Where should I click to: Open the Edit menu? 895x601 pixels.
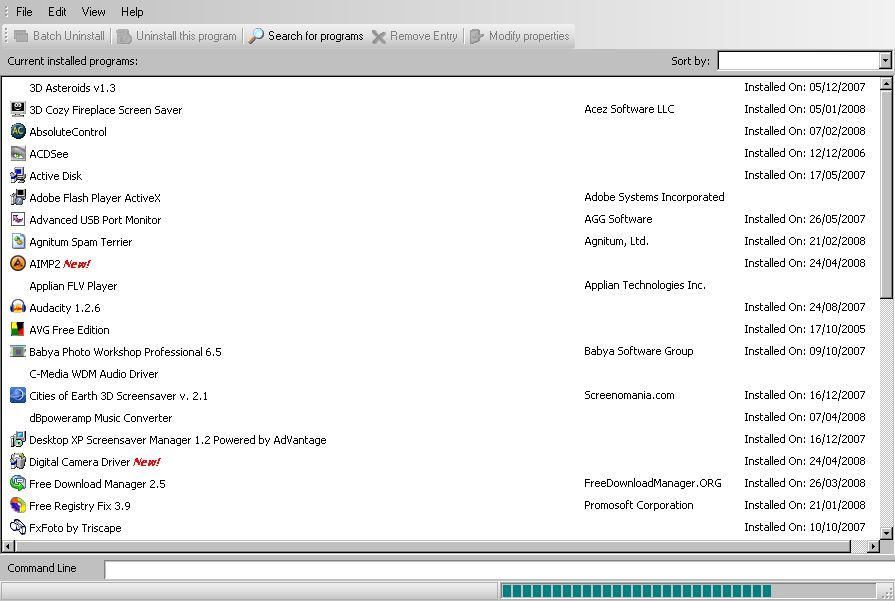(57, 11)
